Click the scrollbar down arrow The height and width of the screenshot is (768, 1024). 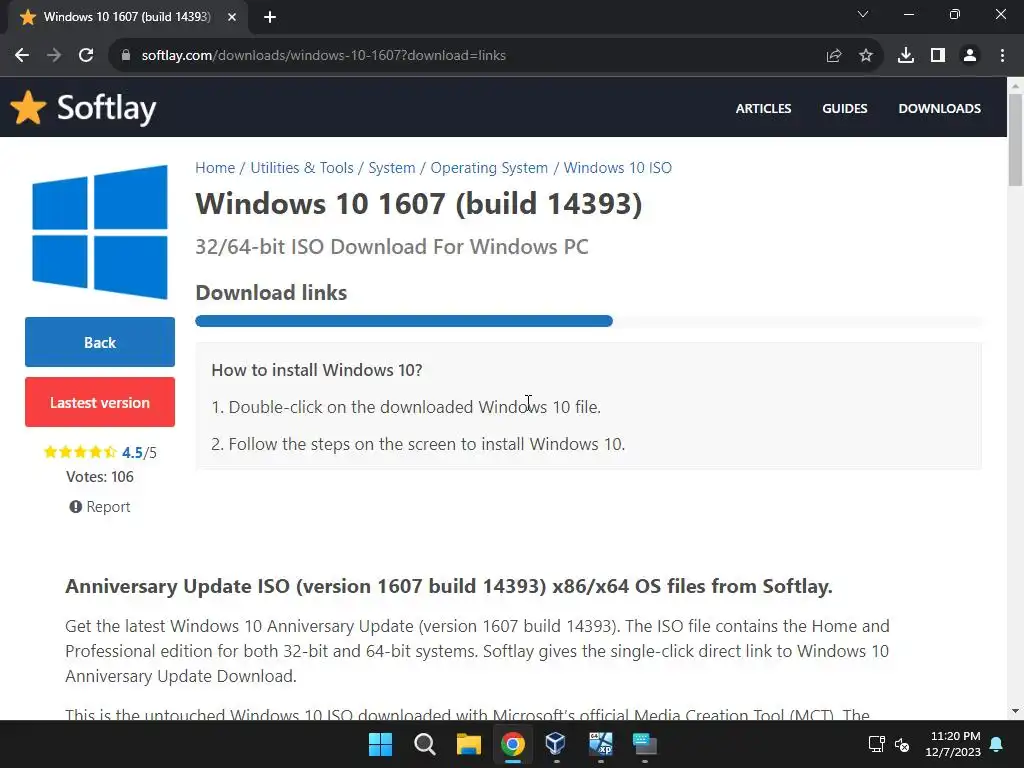pos(1015,711)
